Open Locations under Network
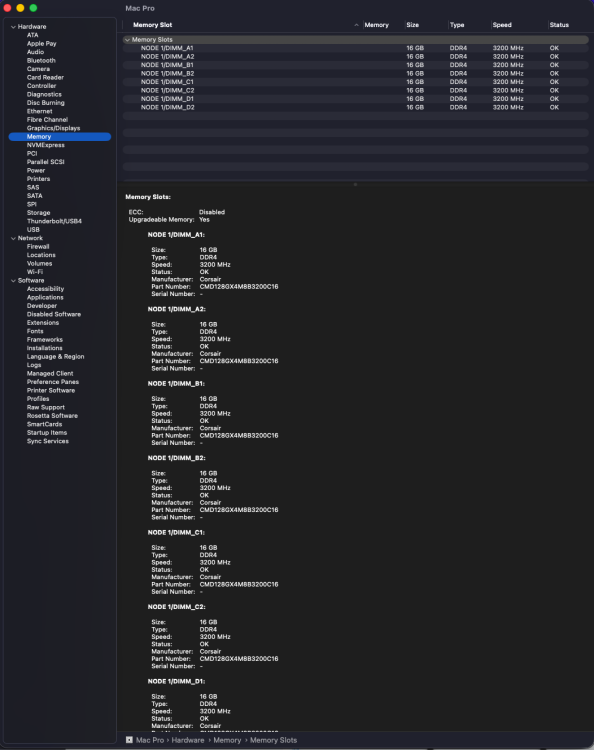594x750 pixels. [x=41, y=255]
